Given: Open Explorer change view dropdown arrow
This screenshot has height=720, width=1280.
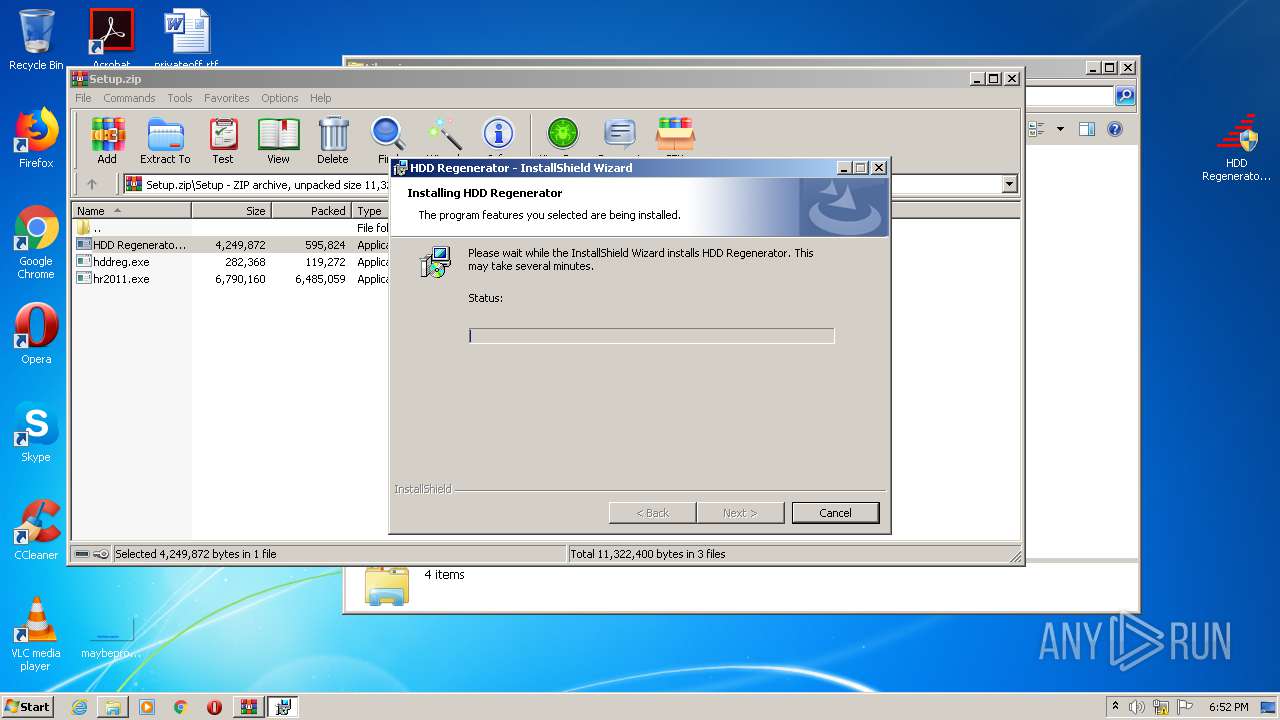Looking at the screenshot, I should click(x=1060, y=129).
